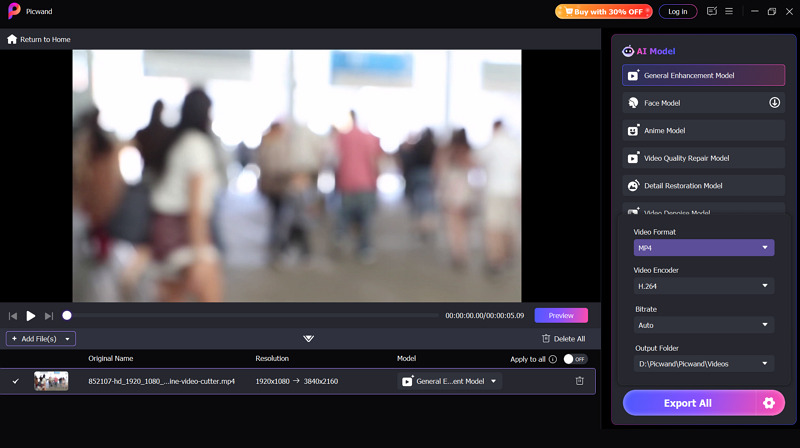The width and height of the screenshot is (800, 448).
Task: Open export settings gear on Export All
Action: click(768, 403)
